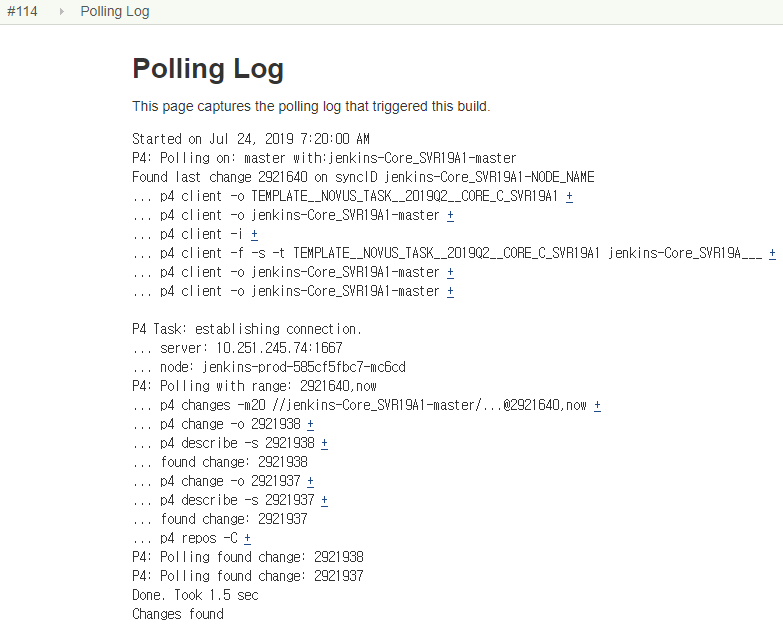783x625 pixels.
Task: Expand p4 change -o 2921938 output
Action: (x=310, y=425)
